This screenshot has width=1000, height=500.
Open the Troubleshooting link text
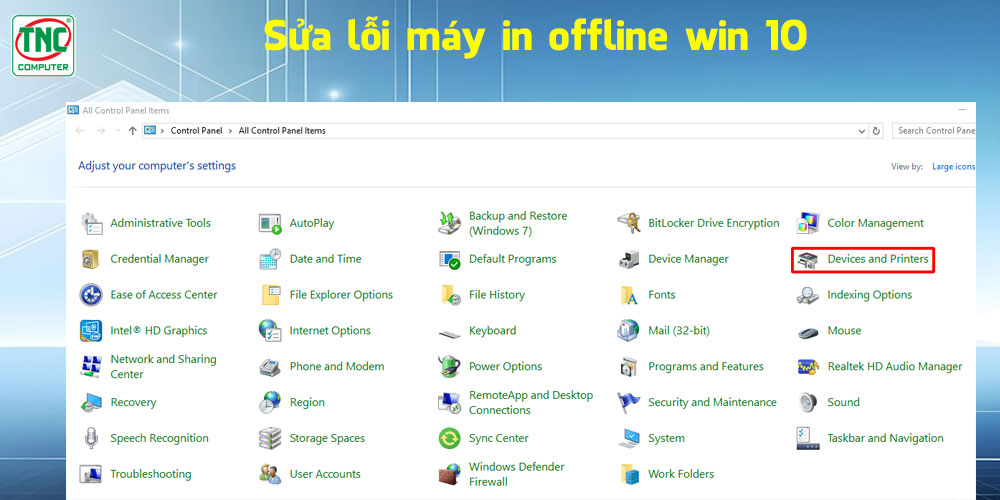pos(151,474)
